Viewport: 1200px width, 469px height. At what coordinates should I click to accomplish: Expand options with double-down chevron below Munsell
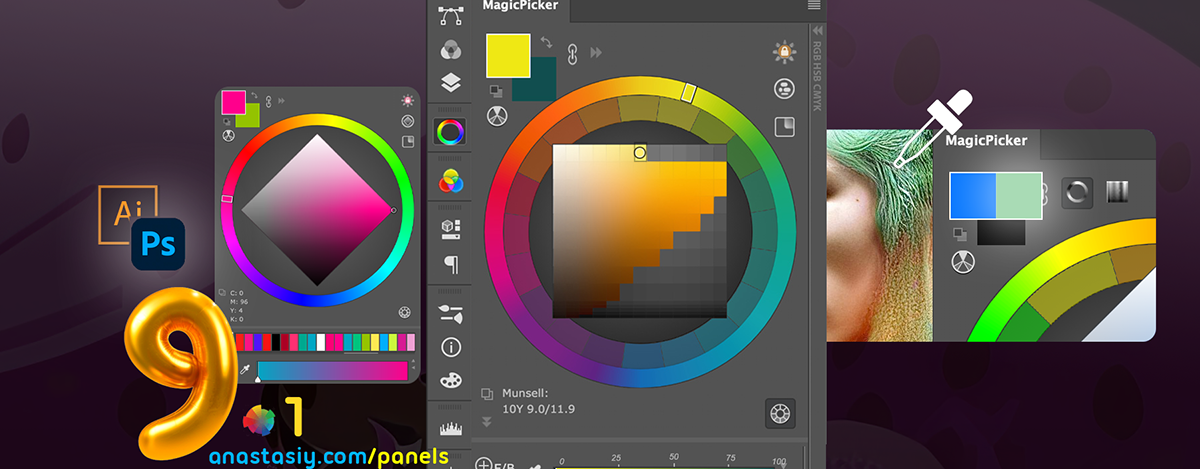(487, 421)
